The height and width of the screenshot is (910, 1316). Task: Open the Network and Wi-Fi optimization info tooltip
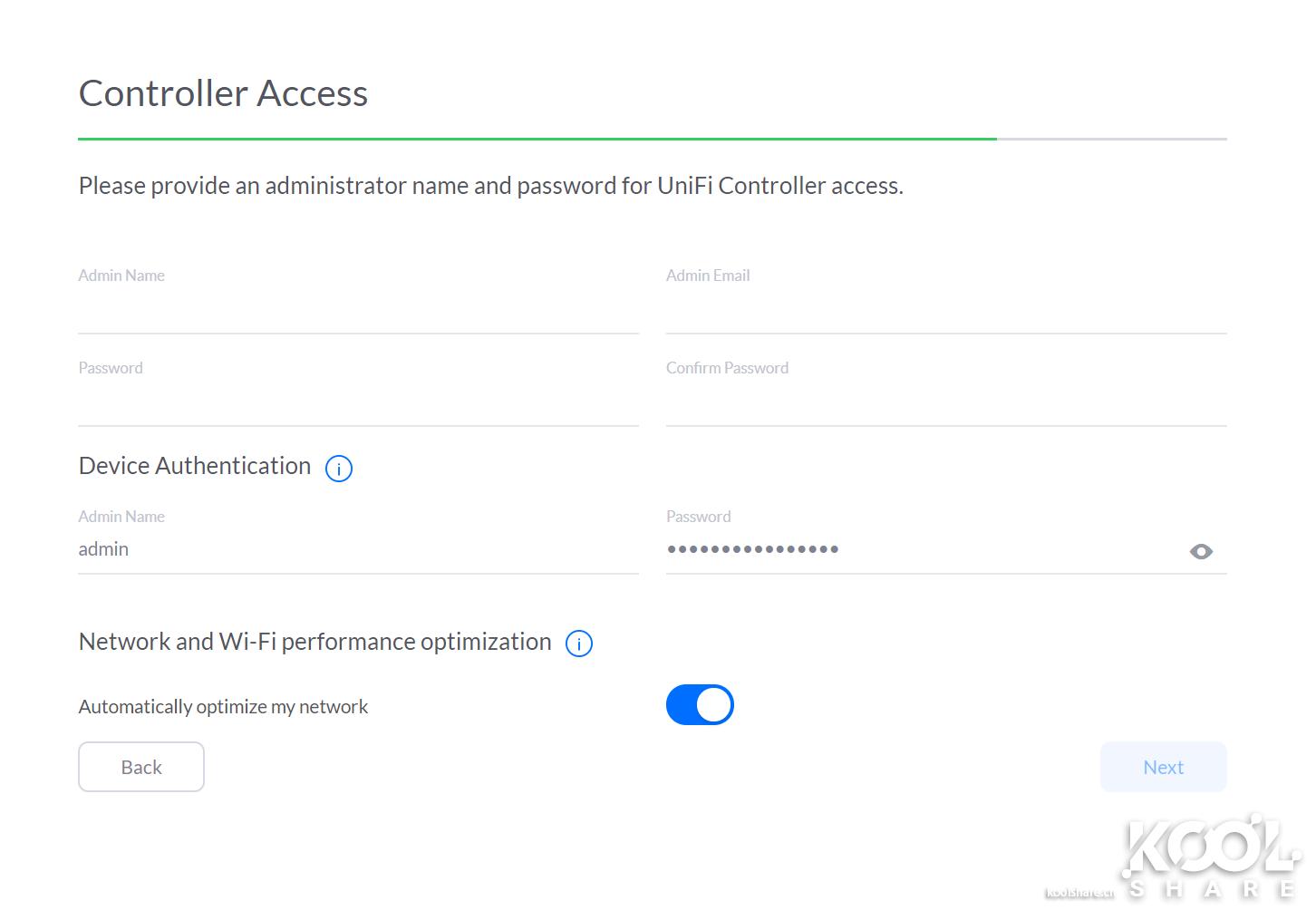pyautogui.click(x=579, y=644)
